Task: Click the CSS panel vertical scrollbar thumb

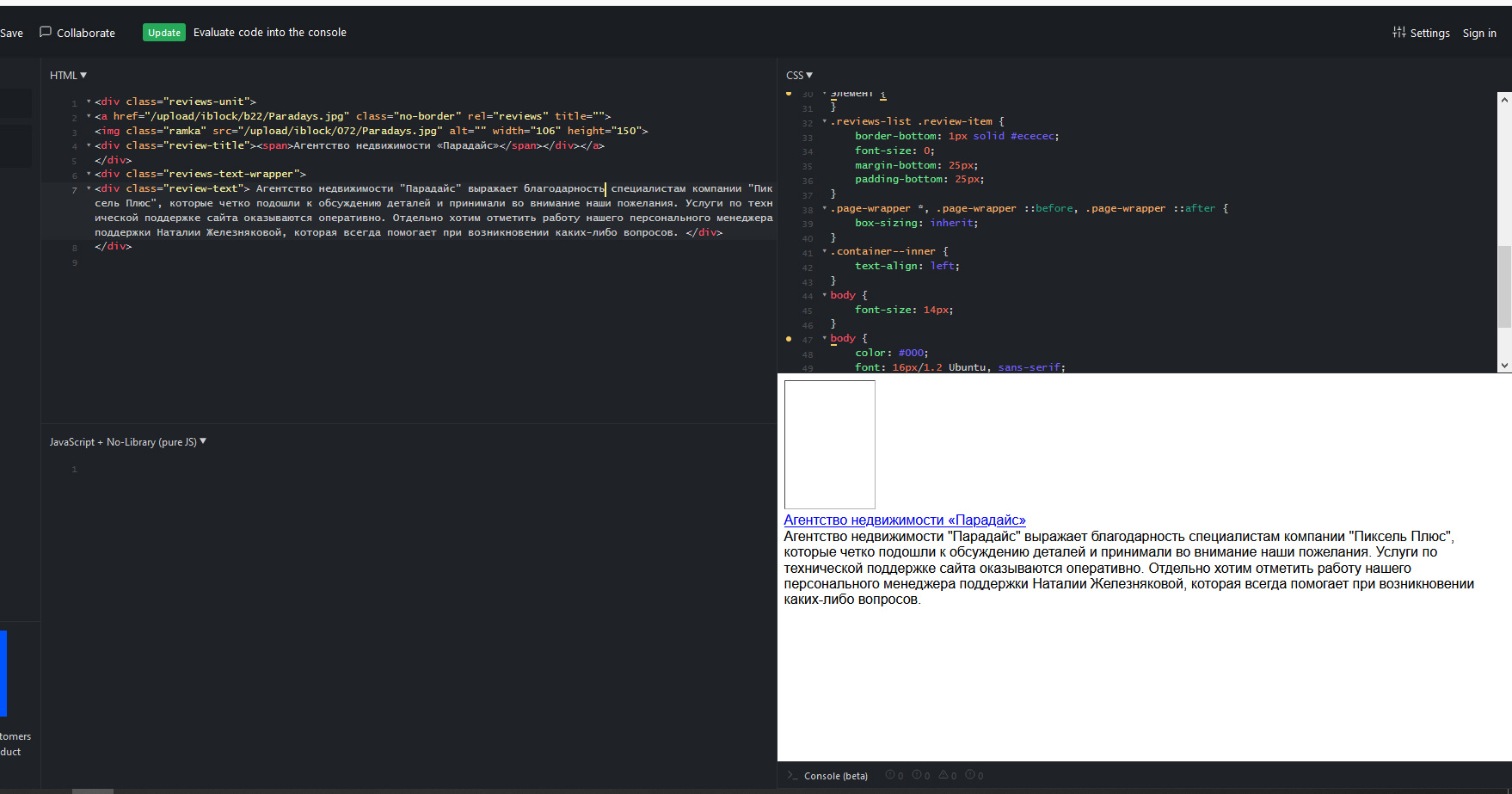Action: (x=1504, y=286)
